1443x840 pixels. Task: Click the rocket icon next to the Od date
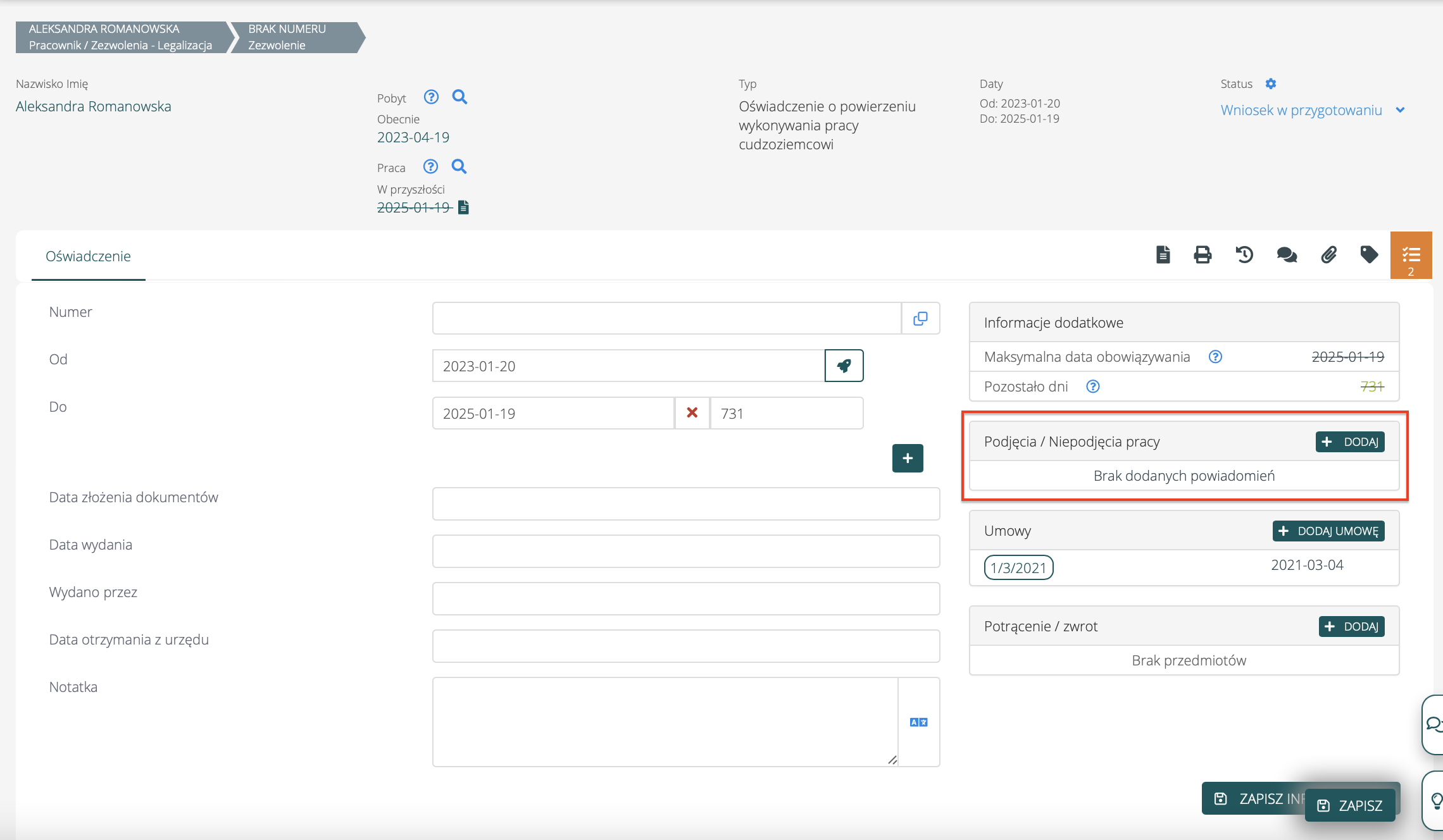[x=844, y=366]
